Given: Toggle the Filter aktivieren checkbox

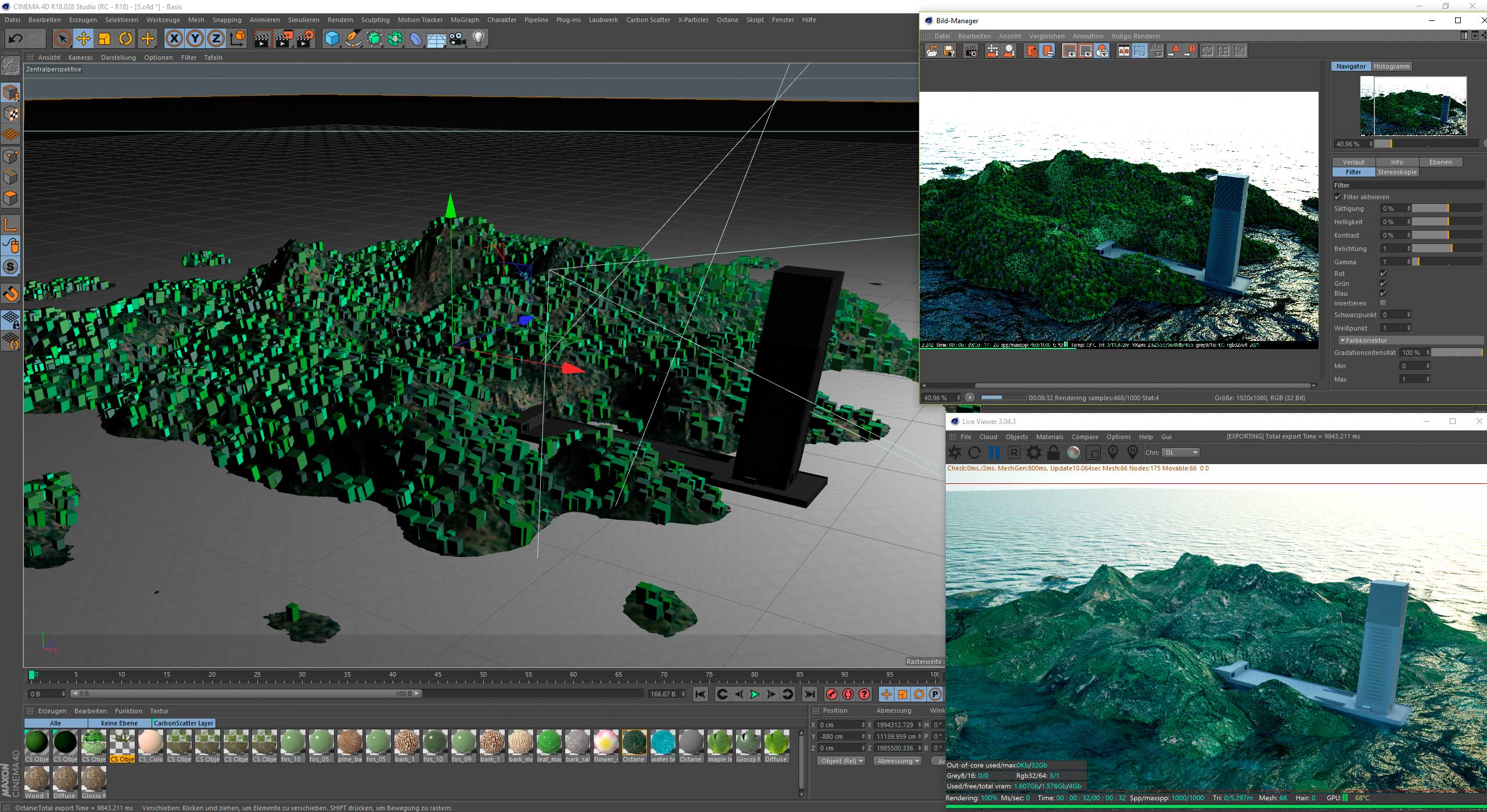Looking at the screenshot, I should (1338, 197).
